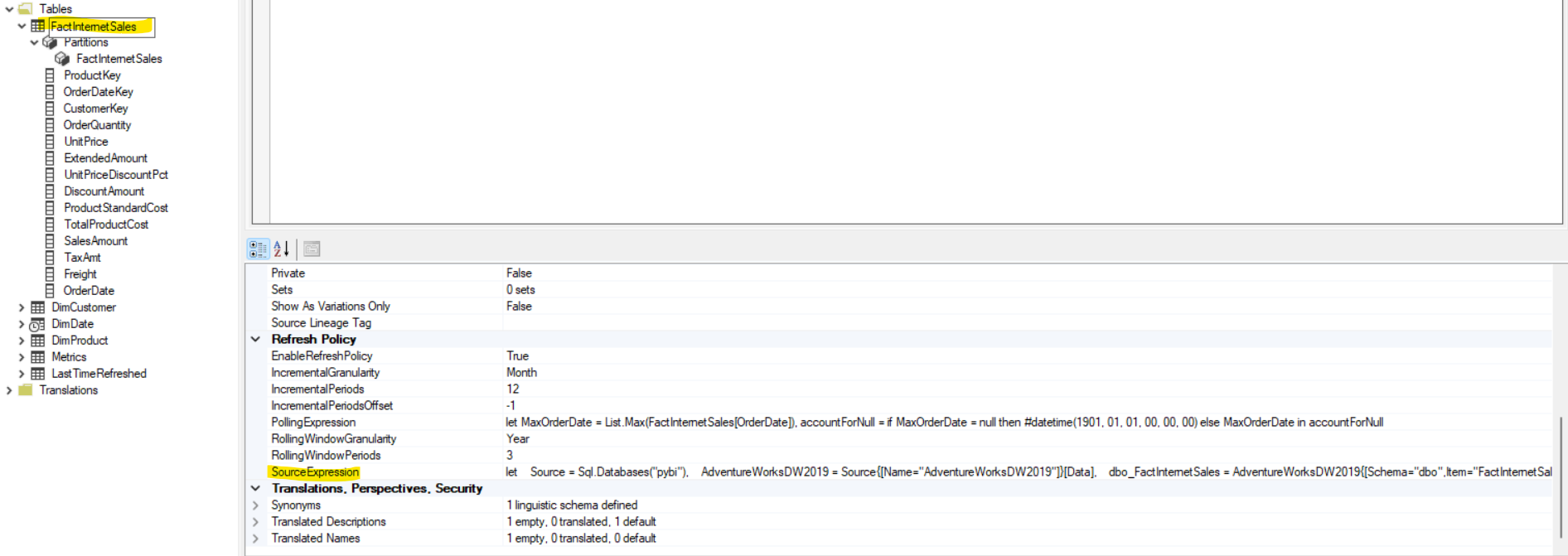
Task: Select the Show As Variations Only value
Action: pyautogui.click(x=519, y=307)
